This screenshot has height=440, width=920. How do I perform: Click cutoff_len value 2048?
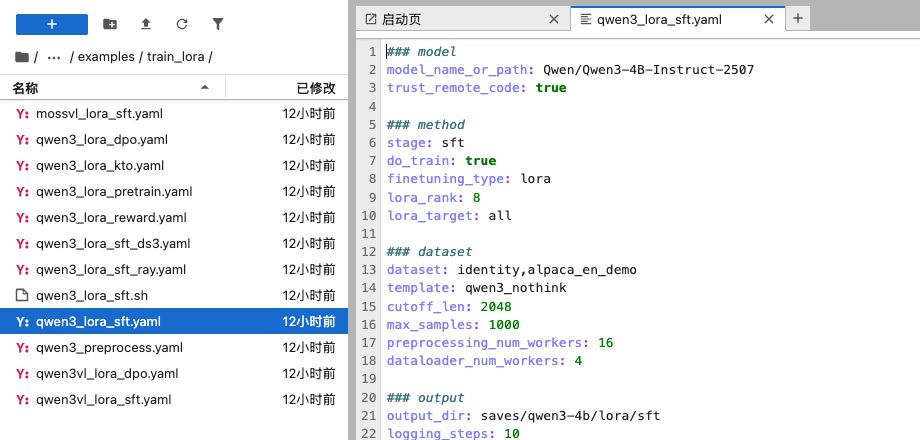[496, 306]
